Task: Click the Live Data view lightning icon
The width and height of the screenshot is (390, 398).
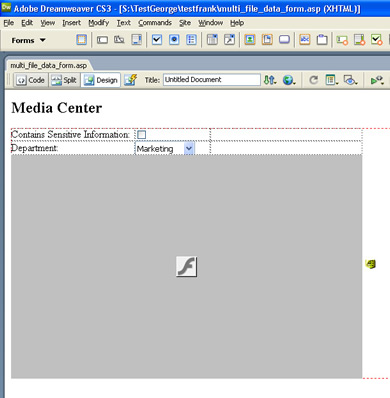Action: click(131, 80)
